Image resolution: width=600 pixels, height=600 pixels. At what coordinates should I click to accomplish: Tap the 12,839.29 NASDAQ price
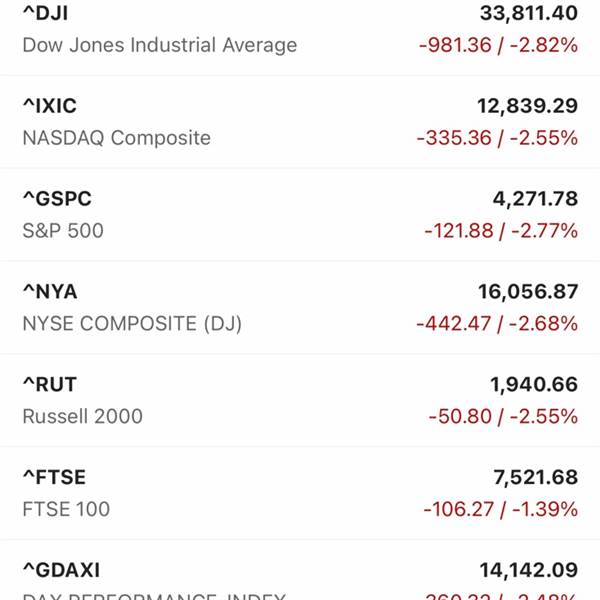click(x=527, y=106)
